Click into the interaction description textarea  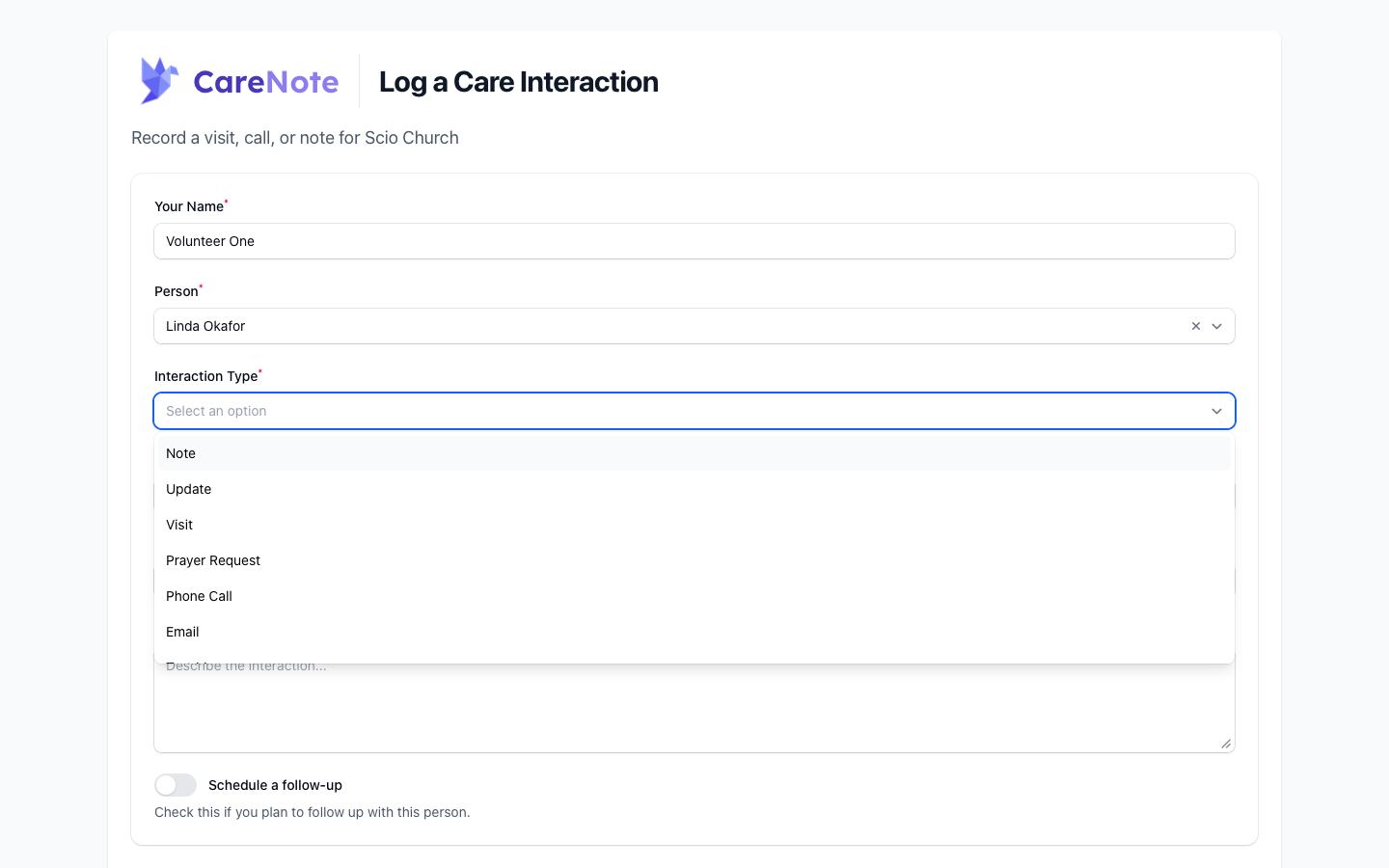pyautogui.click(x=694, y=708)
